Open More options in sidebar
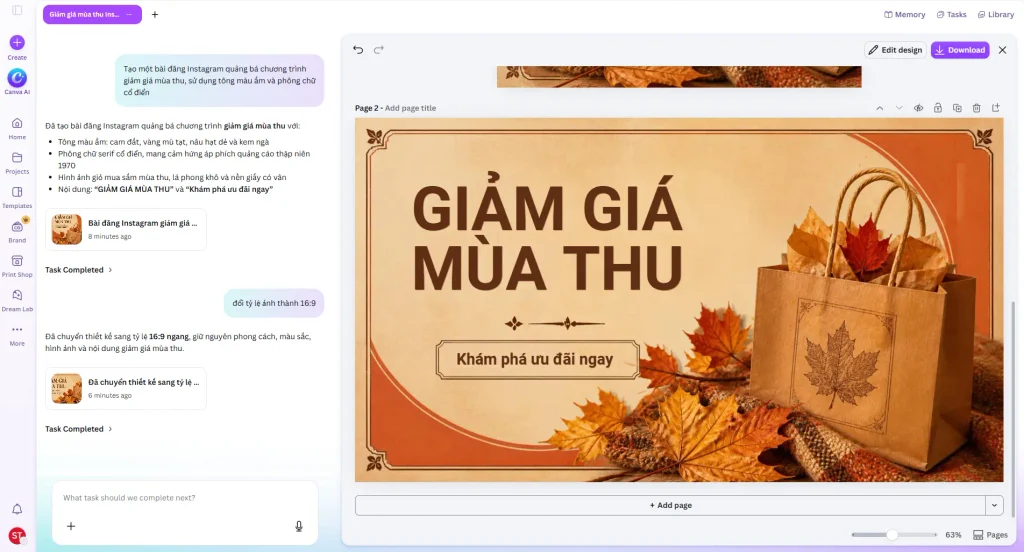Viewport: 1024px width, 552px height. click(17, 334)
